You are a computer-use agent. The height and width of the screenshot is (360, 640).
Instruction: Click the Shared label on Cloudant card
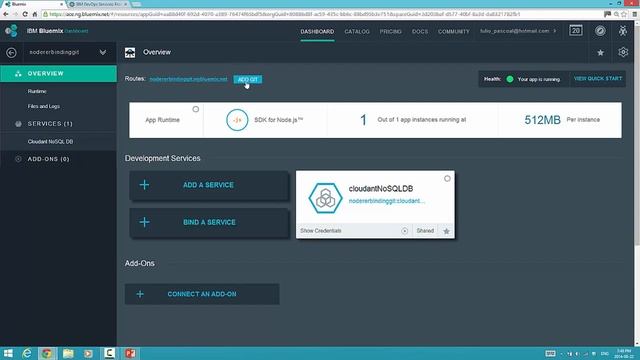pyautogui.click(x=425, y=231)
